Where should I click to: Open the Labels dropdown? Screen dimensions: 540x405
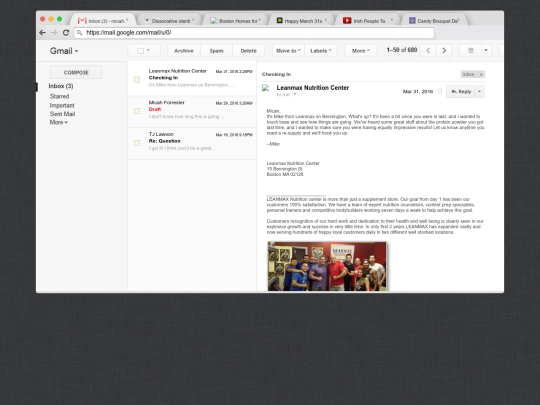click(x=321, y=51)
